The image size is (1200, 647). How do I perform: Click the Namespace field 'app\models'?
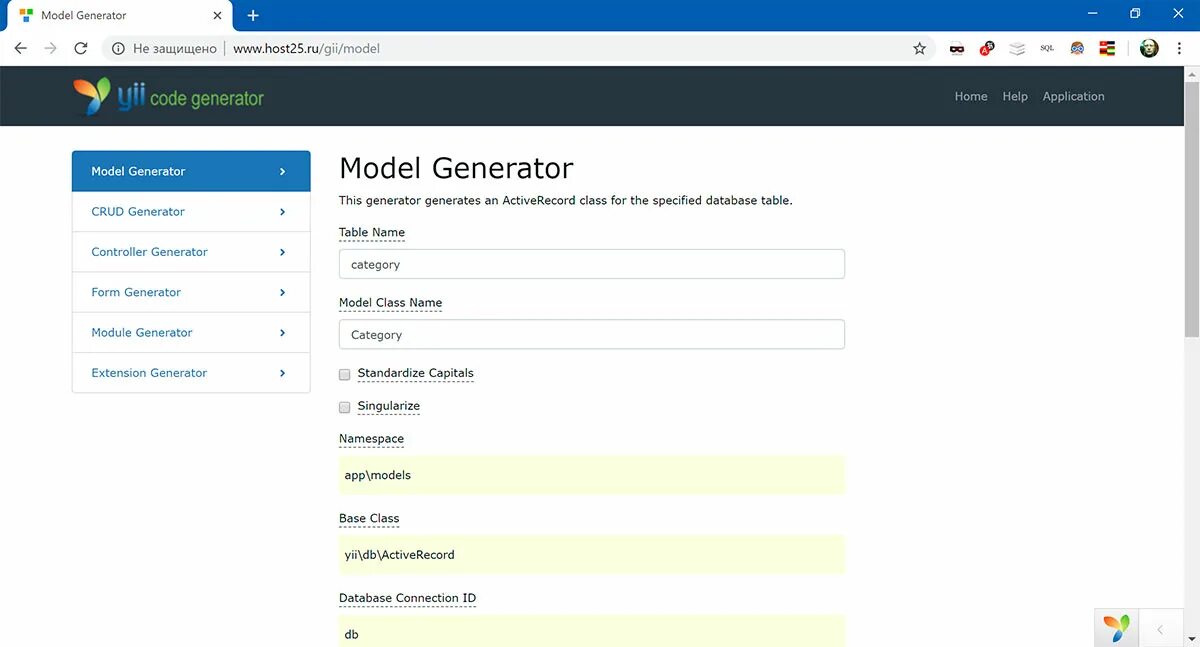592,475
